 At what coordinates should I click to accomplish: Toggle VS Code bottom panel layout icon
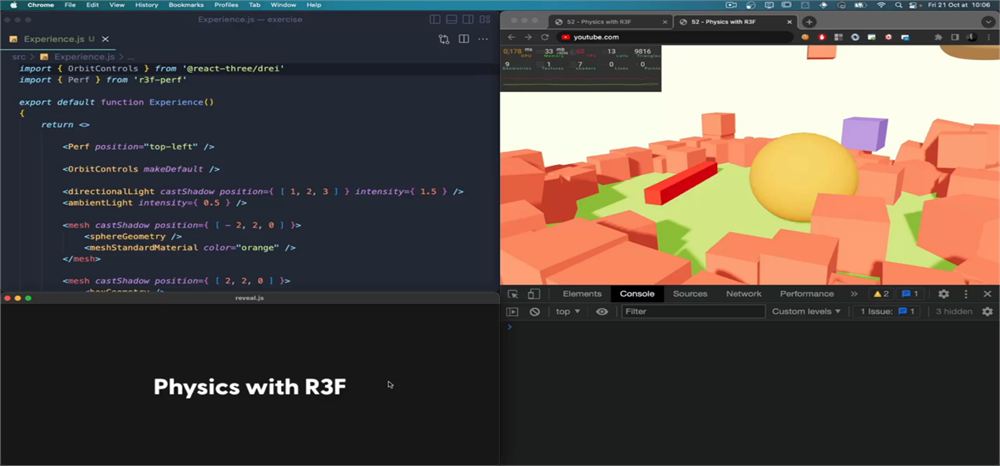tap(452, 20)
